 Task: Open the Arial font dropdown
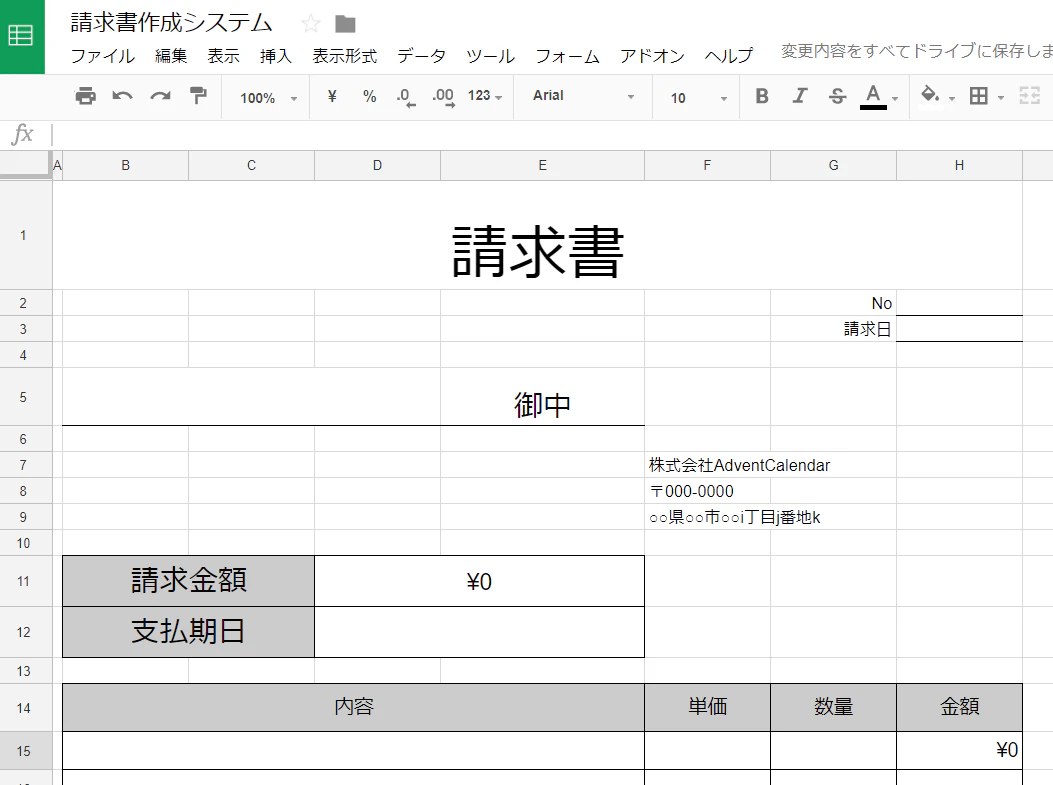pyautogui.click(x=583, y=96)
